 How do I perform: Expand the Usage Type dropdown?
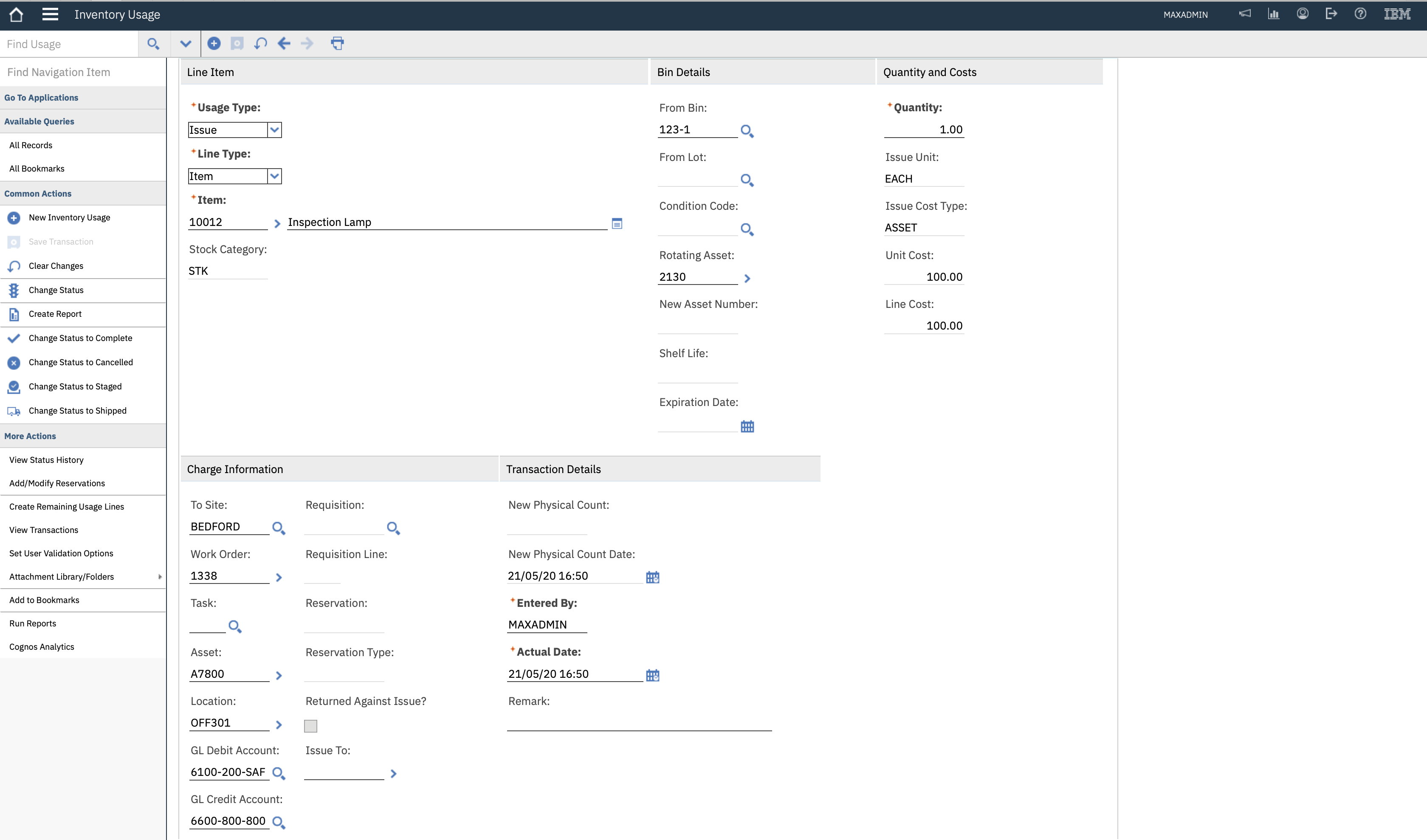[x=275, y=130]
